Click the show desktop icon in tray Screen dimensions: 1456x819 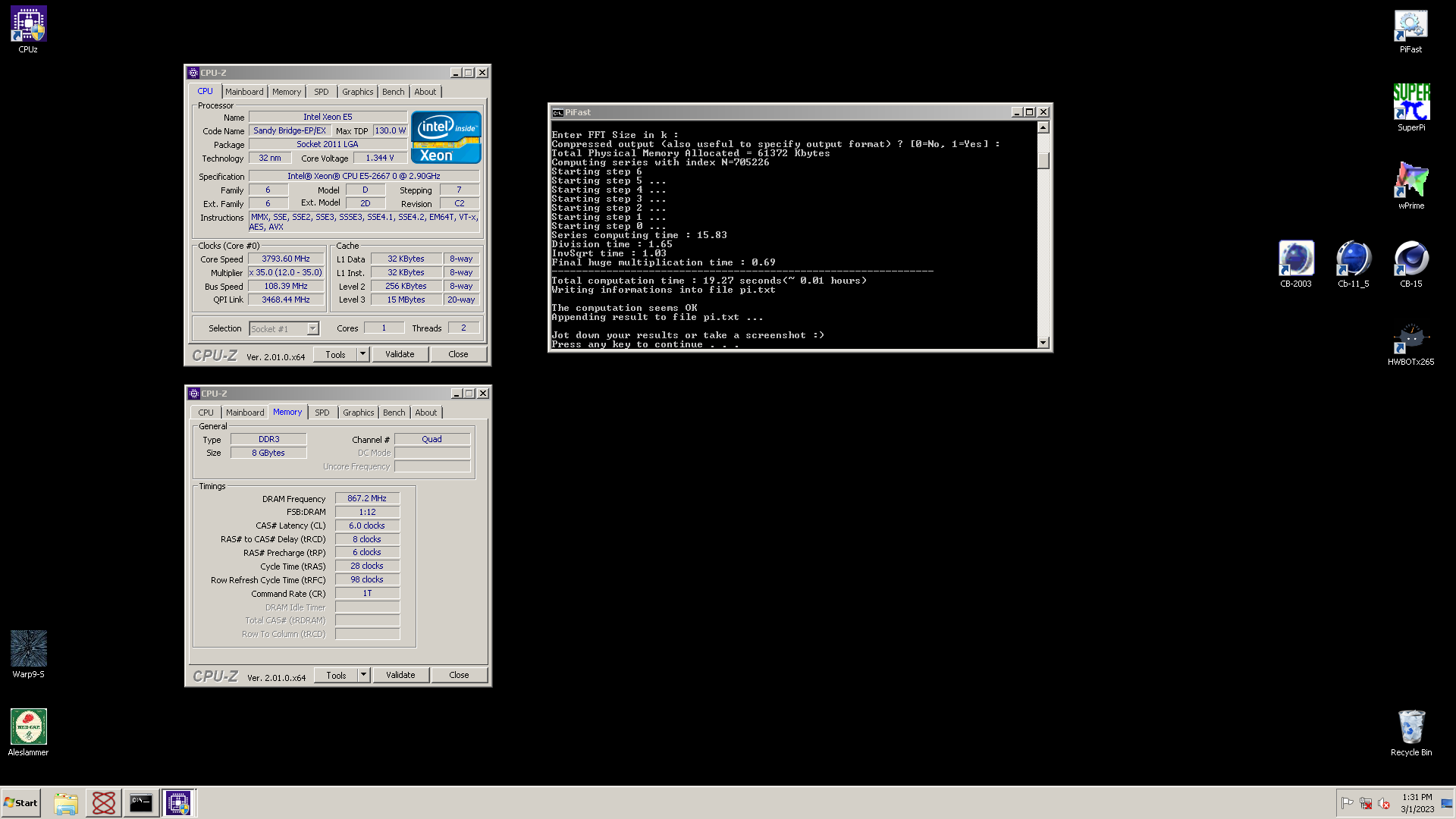tap(1447, 803)
